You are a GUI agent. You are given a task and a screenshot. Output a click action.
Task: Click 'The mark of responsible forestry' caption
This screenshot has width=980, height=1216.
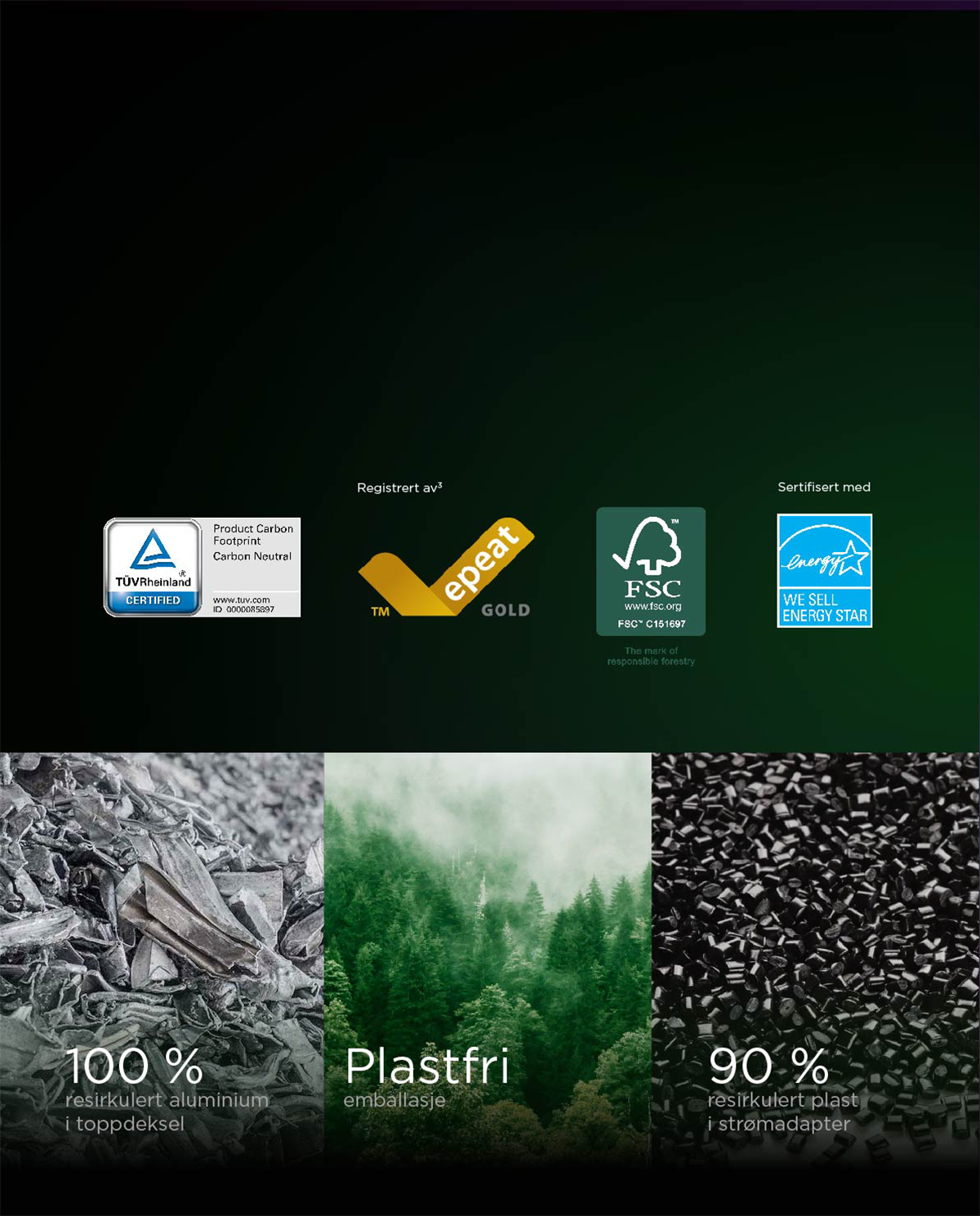click(651, 656)
